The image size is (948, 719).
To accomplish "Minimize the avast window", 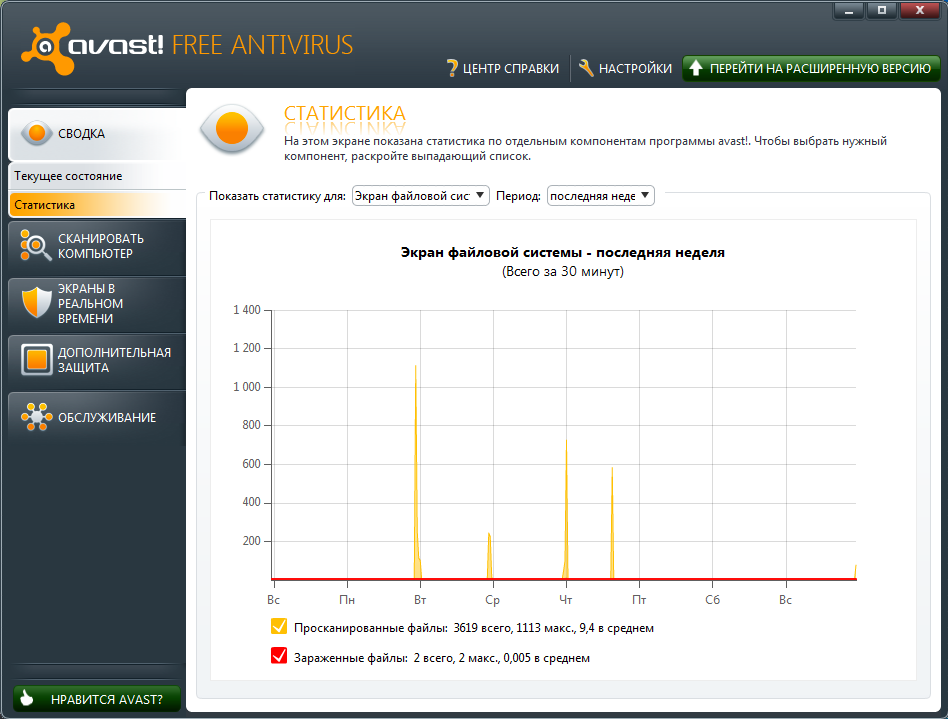I will [849, 10].
